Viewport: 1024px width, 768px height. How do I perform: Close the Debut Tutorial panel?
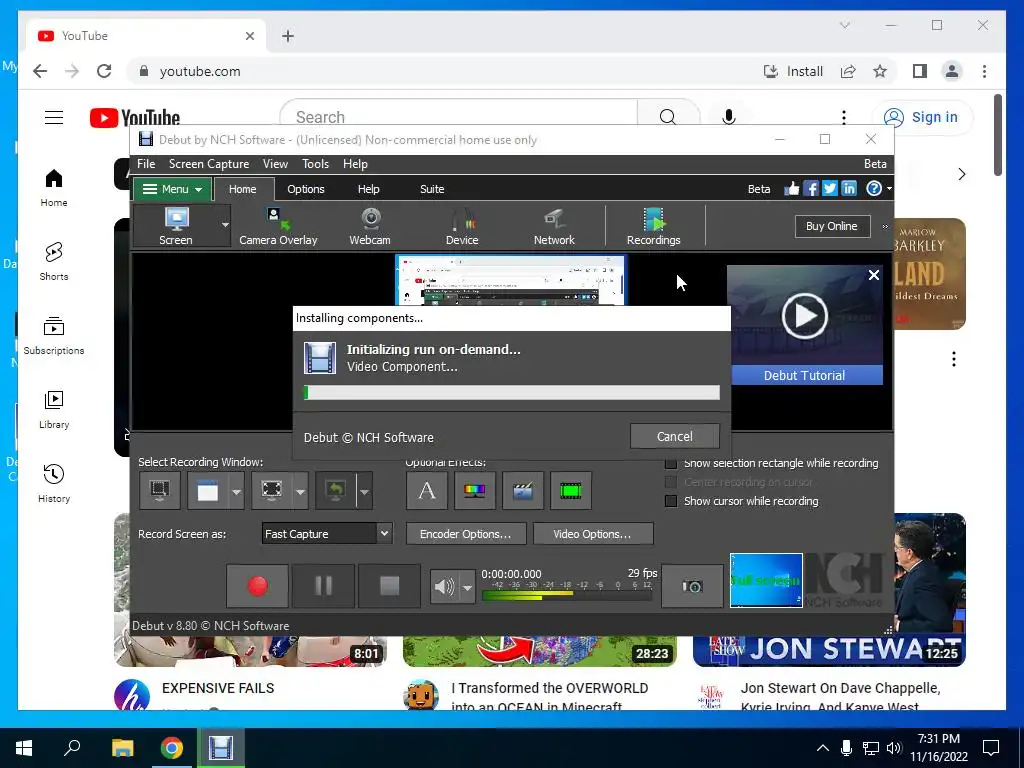[x=874, y=275]
